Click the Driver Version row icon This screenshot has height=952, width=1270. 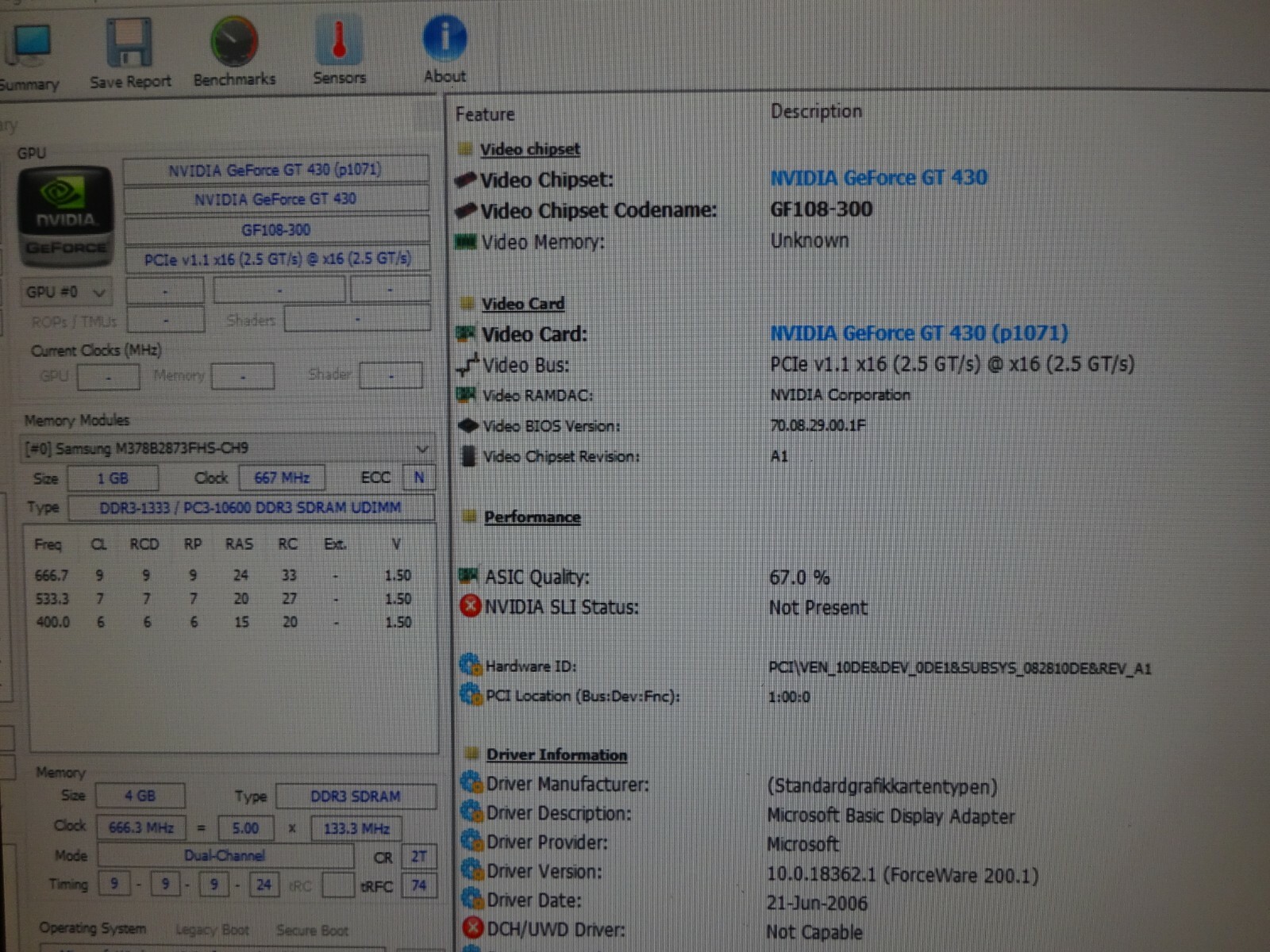472,870
